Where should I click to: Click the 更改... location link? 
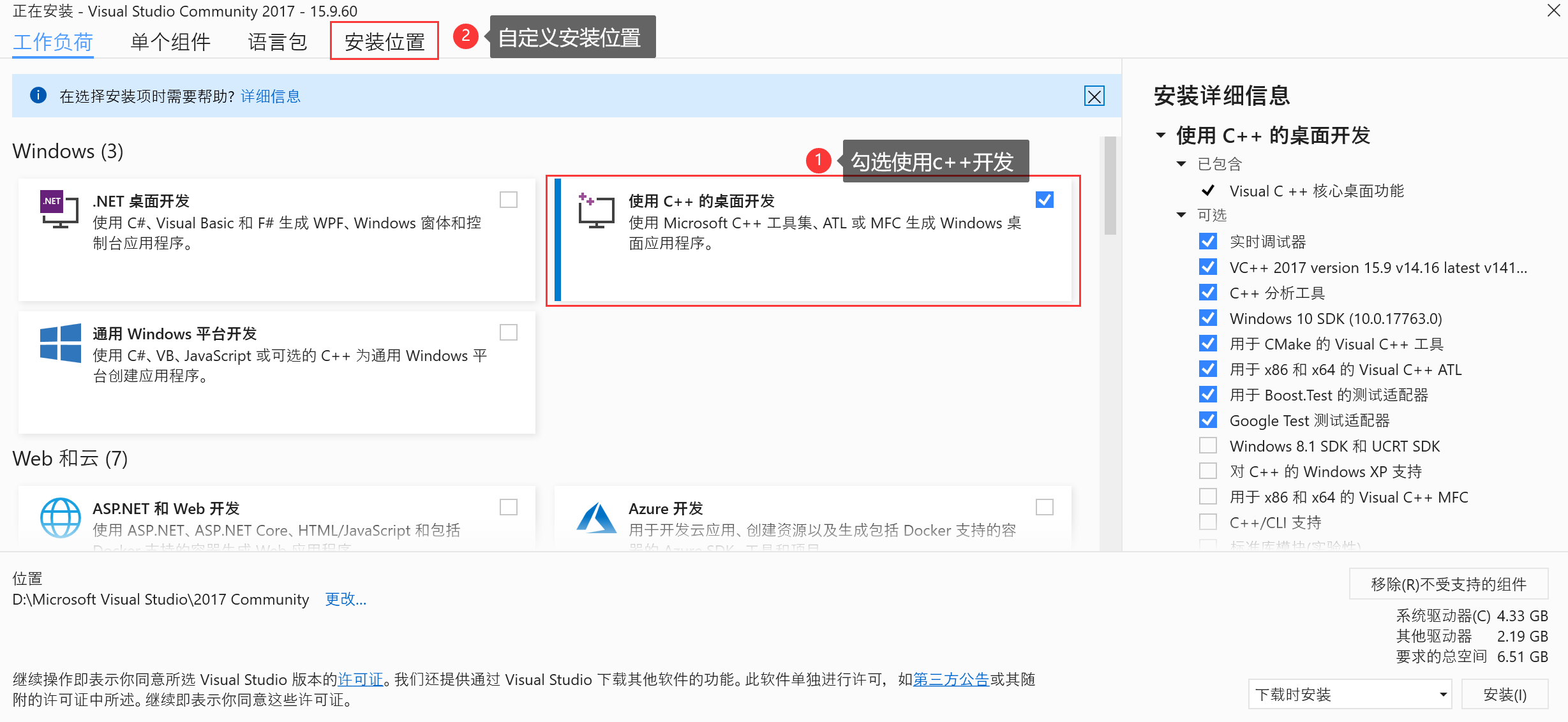(345, 599)
